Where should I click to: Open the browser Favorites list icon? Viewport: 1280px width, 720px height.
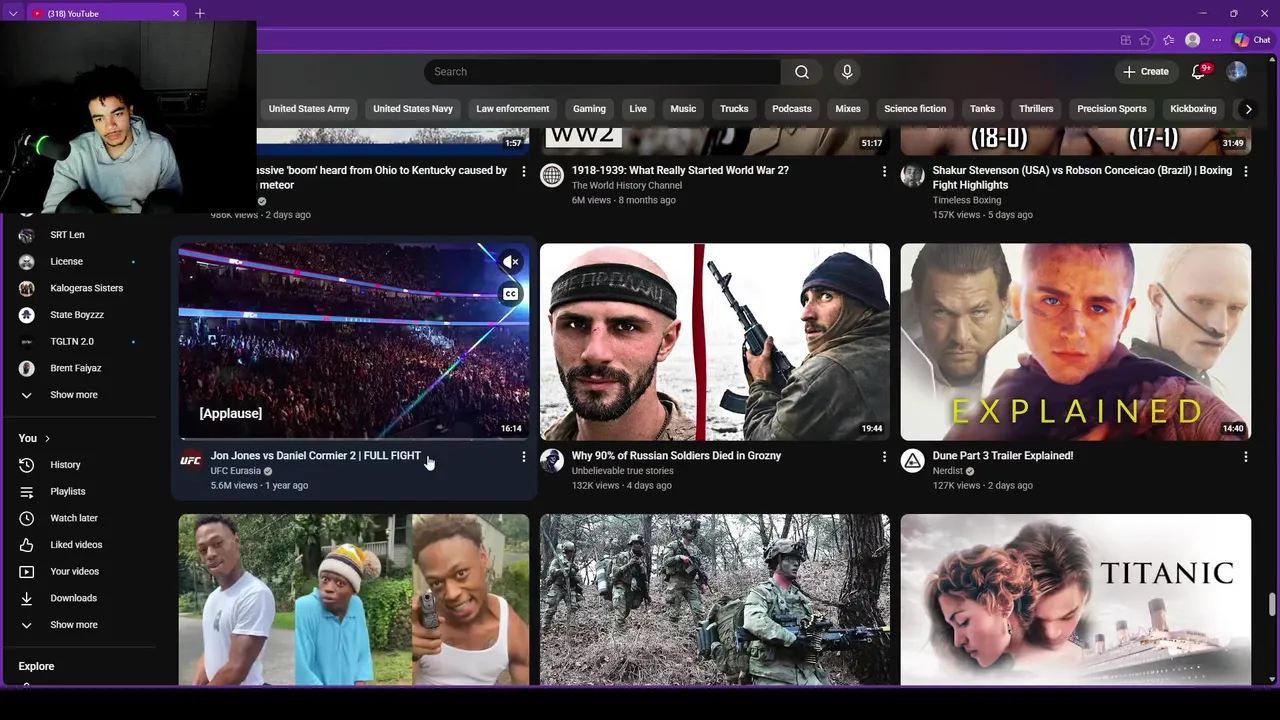coord(1168,40)
